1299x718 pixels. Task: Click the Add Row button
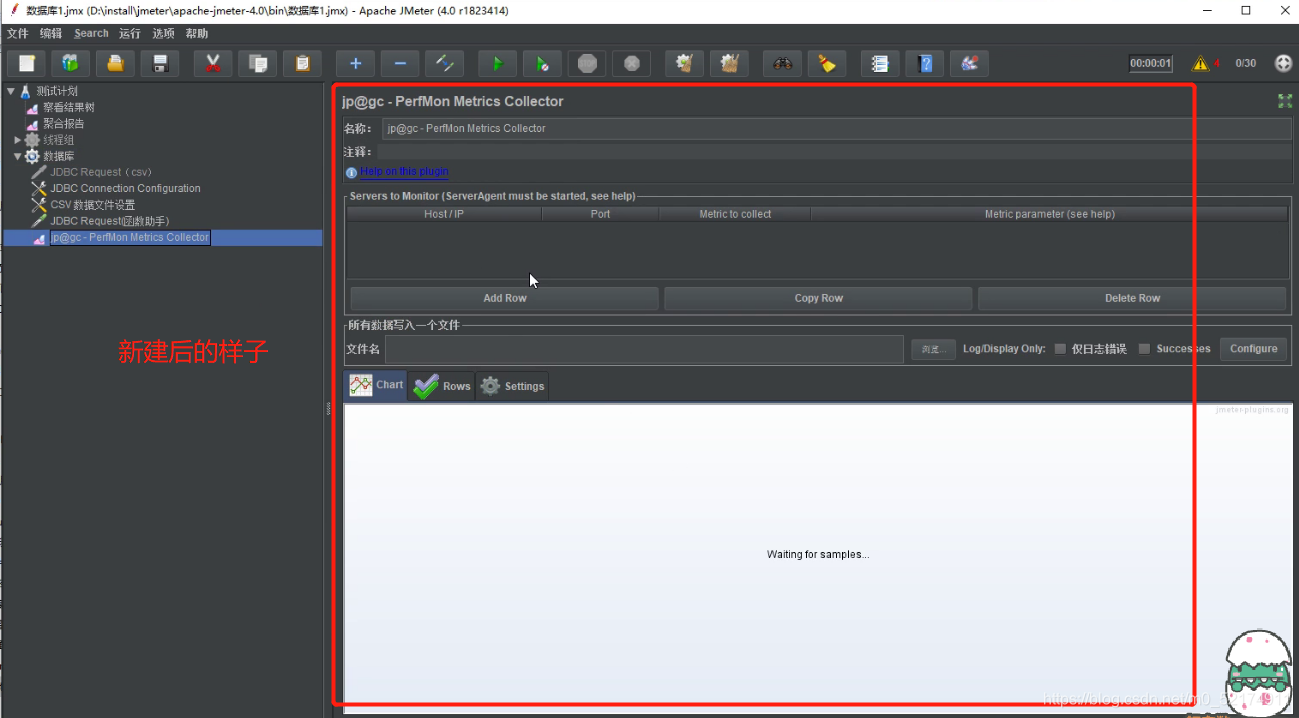tap(505, 298)
